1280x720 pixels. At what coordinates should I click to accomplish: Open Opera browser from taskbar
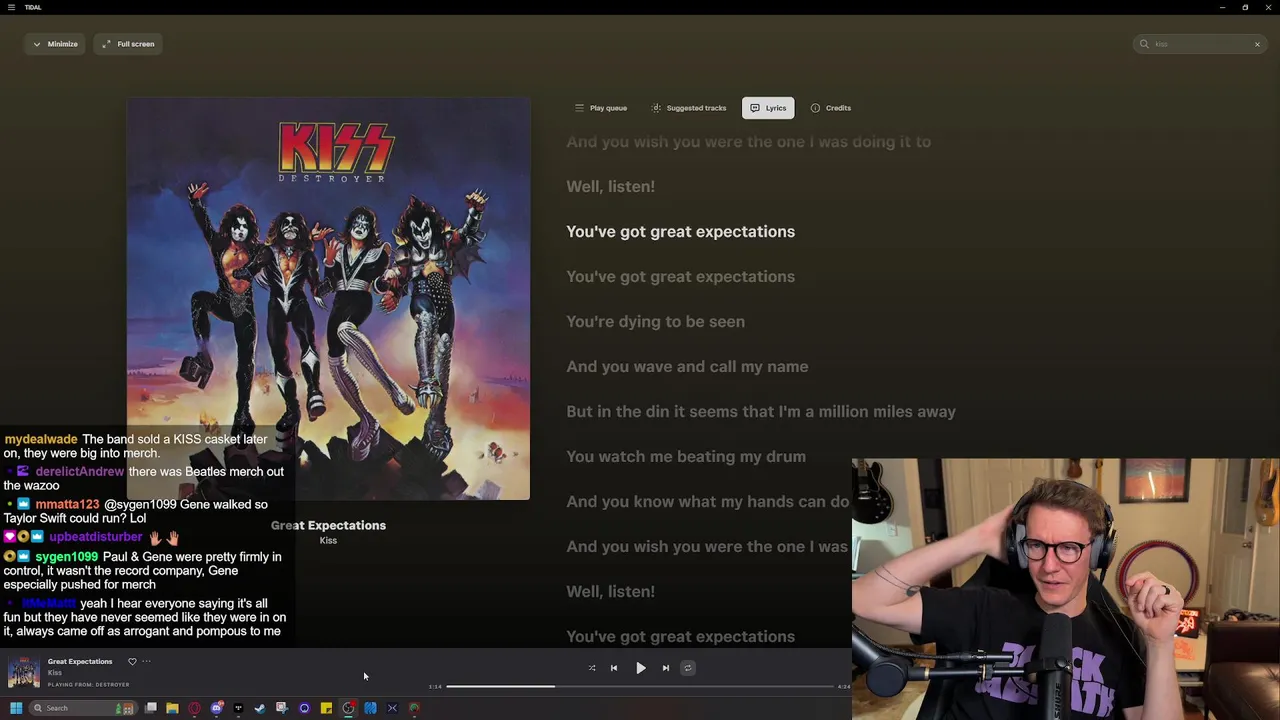point(194,708)
